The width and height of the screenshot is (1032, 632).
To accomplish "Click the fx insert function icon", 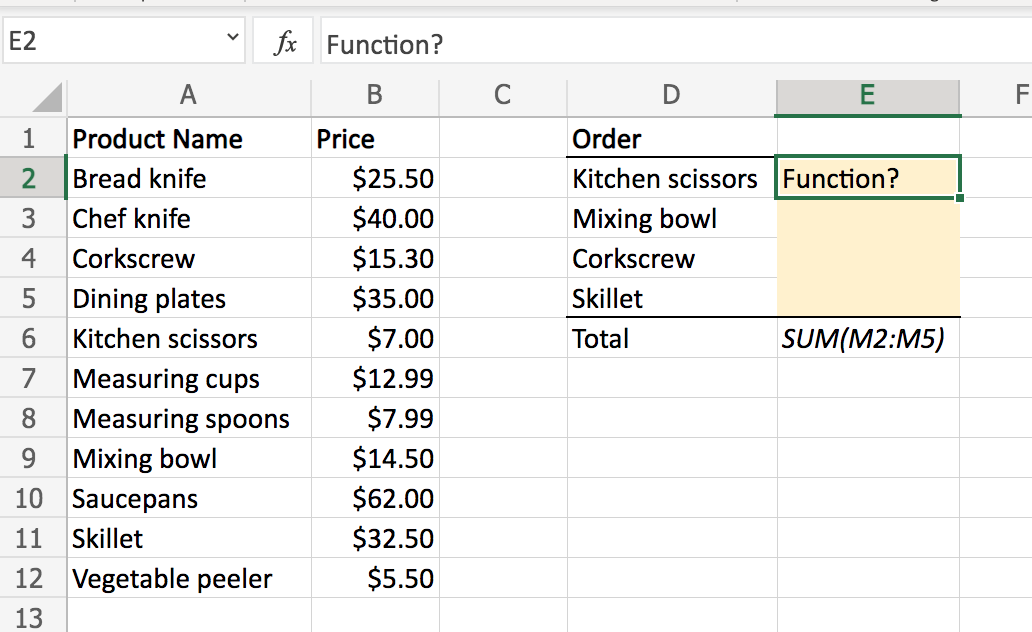I will click(286, 44).
